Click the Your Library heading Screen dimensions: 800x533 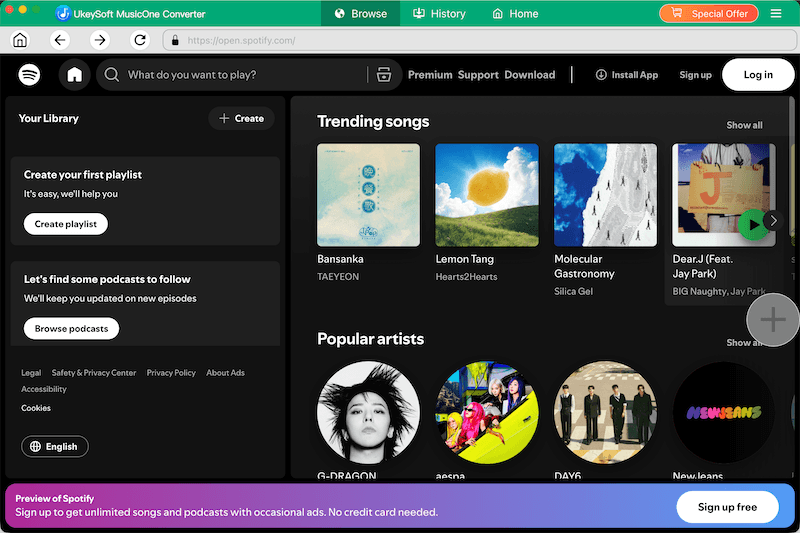point(48,118)
